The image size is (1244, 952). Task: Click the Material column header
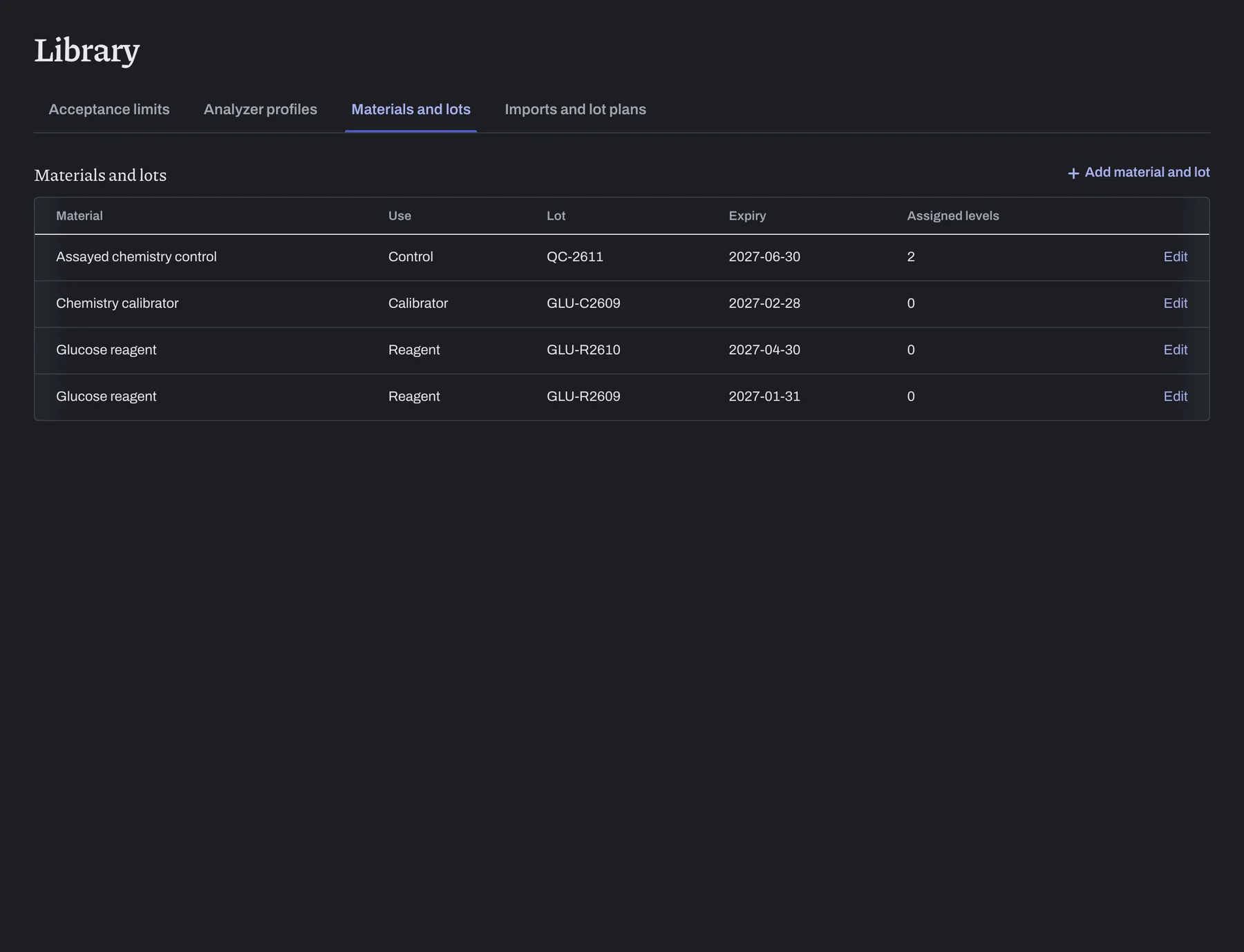(79, 216)
